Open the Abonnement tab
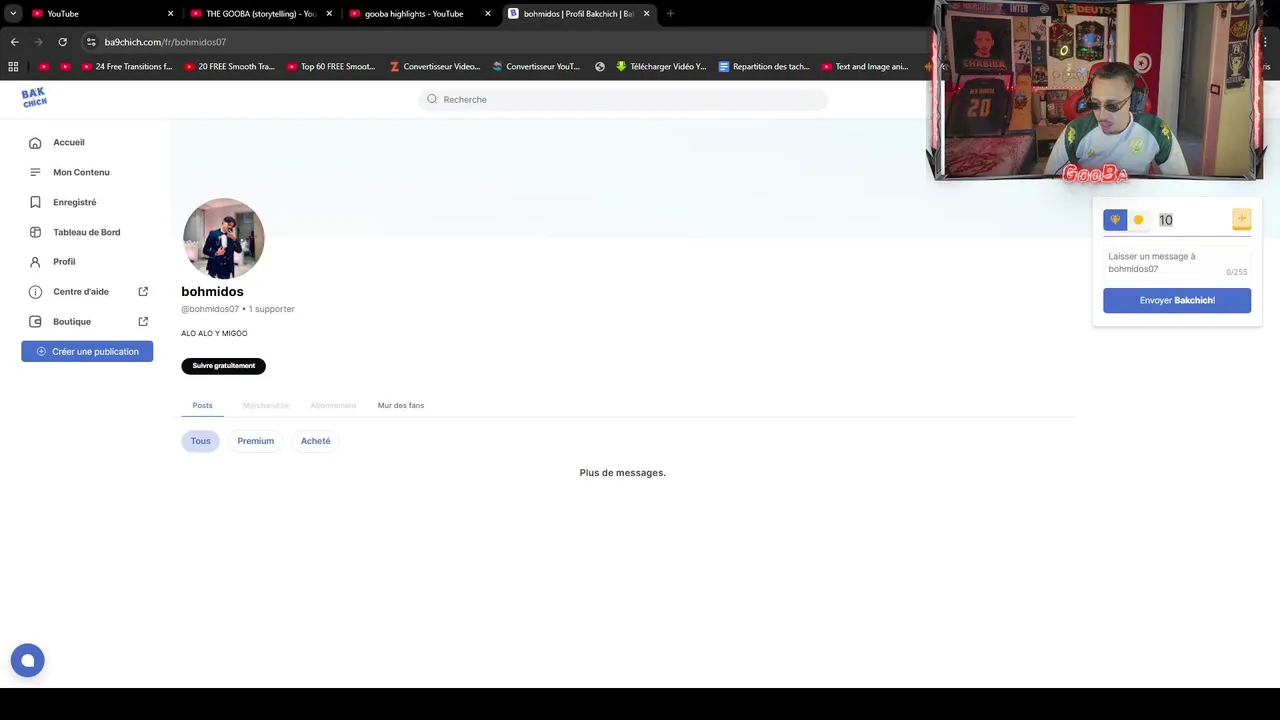 [x=333, y=405]
